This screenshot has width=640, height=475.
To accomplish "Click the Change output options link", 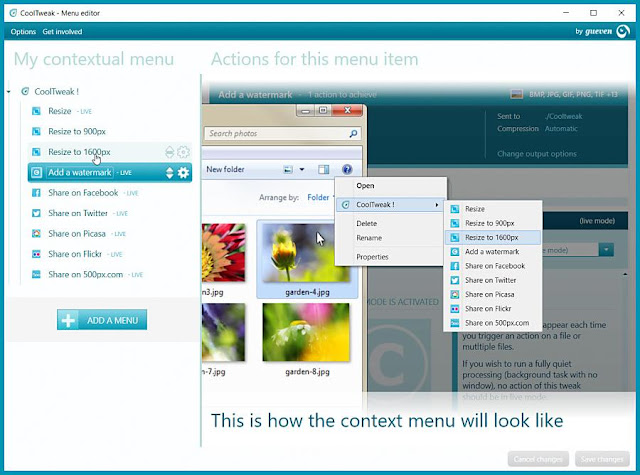I will 537,154.
